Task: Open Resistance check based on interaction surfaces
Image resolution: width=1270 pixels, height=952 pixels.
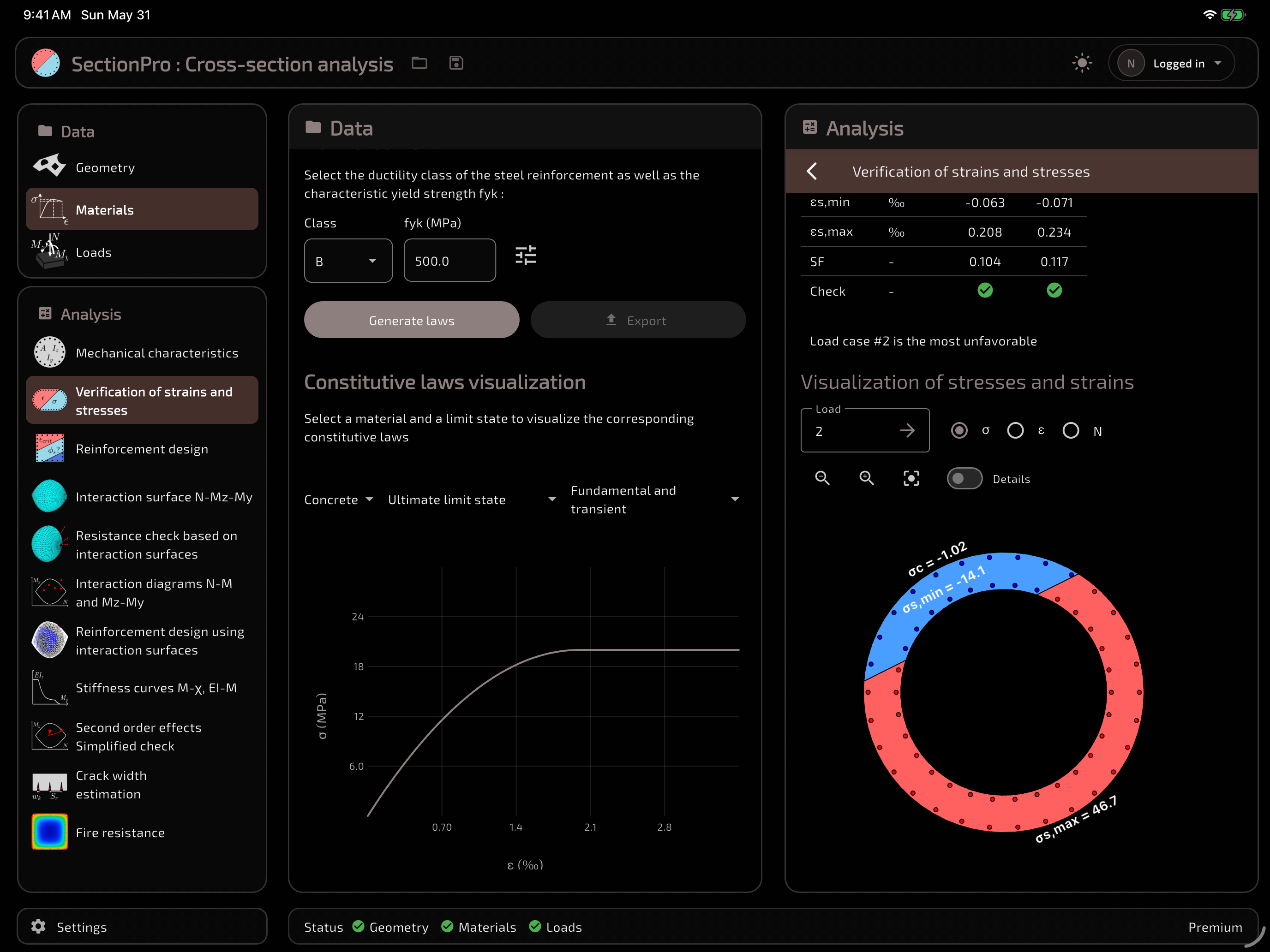Action: coord(142,545)
